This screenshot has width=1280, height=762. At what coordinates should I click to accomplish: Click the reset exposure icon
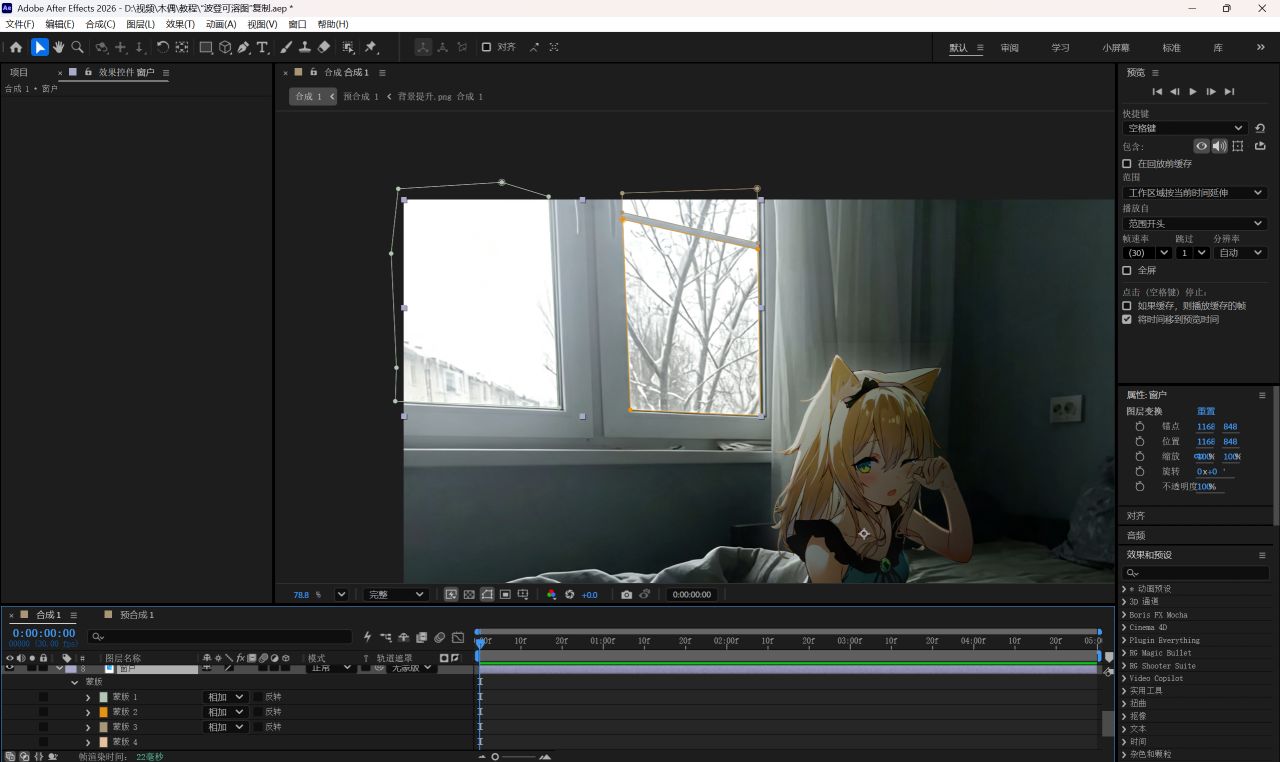570,594
